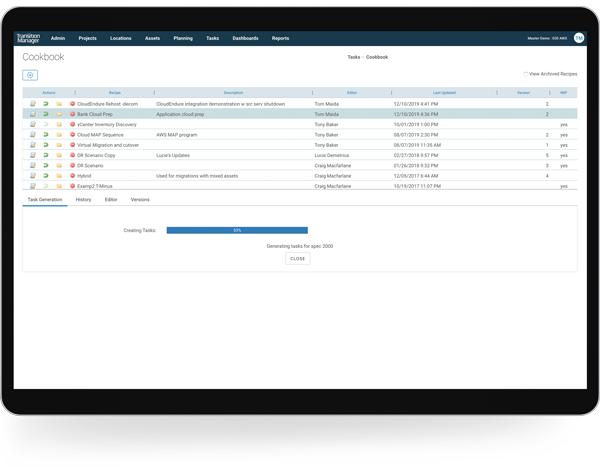Enable View Archived Recipes checkbox

pos(526,74)
